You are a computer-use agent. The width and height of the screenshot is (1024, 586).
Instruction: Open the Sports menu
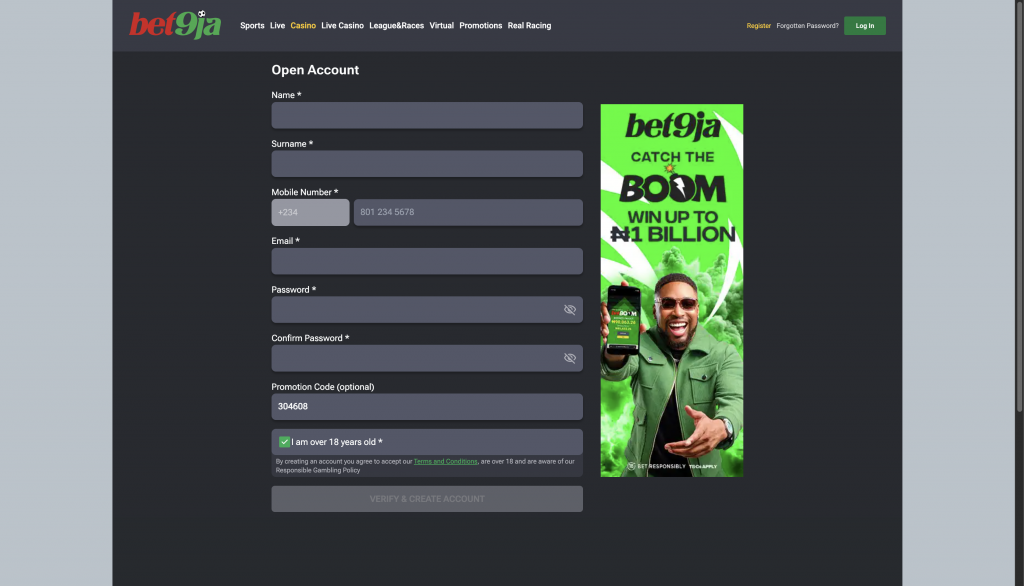coord(252,25)
